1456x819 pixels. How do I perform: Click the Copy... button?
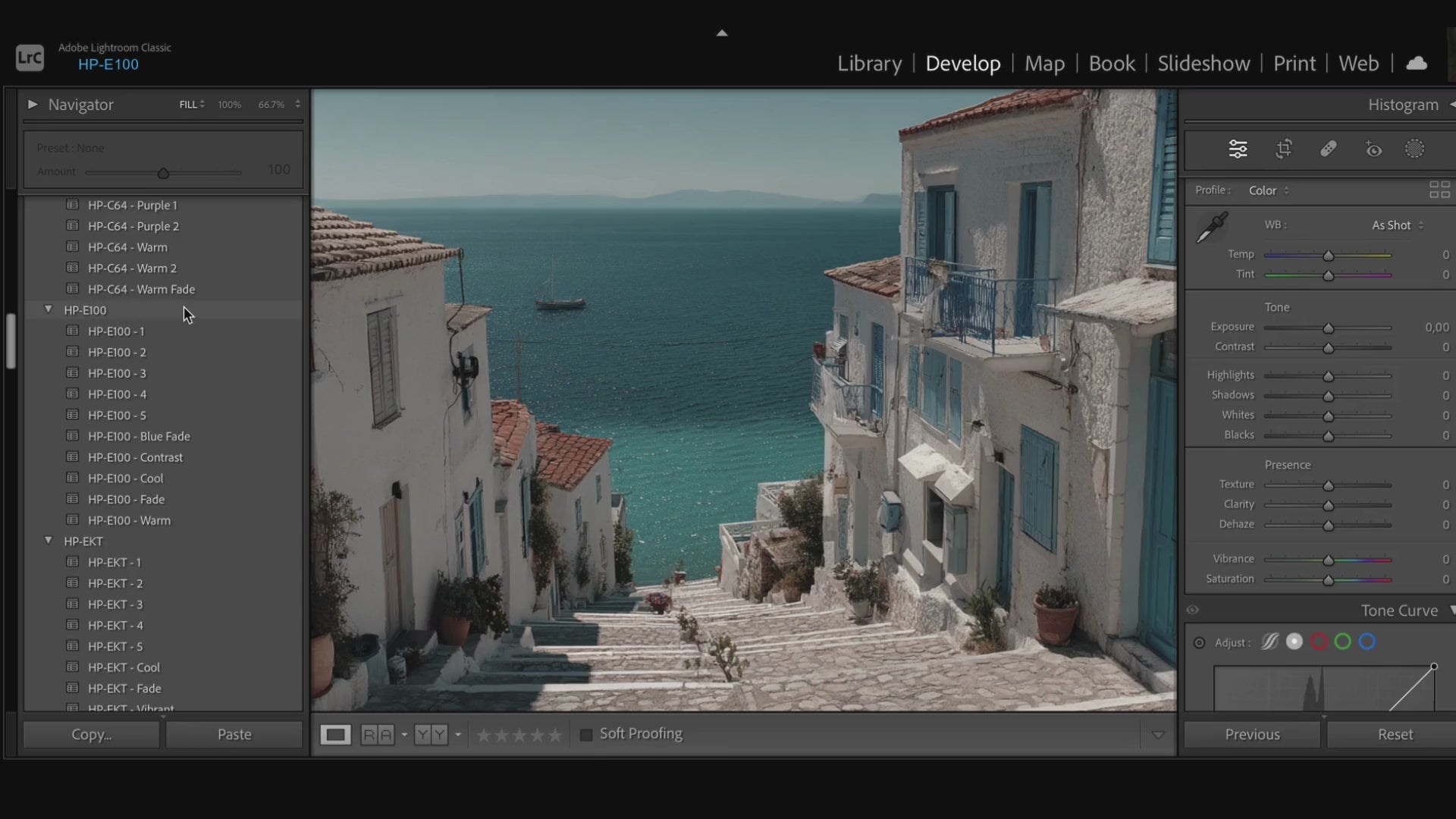coord(91,734)
